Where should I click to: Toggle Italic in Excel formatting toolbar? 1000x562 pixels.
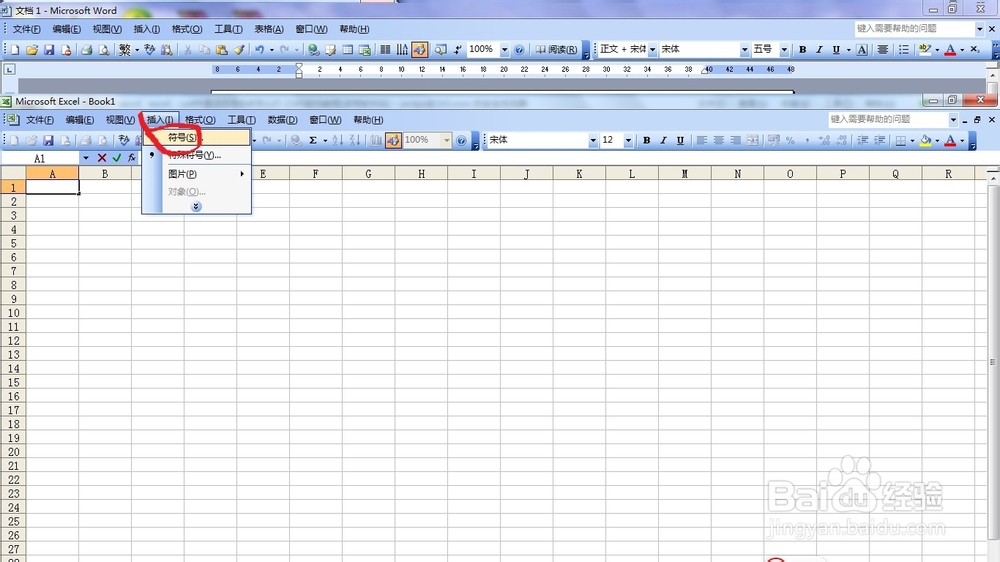pos(663,140)
